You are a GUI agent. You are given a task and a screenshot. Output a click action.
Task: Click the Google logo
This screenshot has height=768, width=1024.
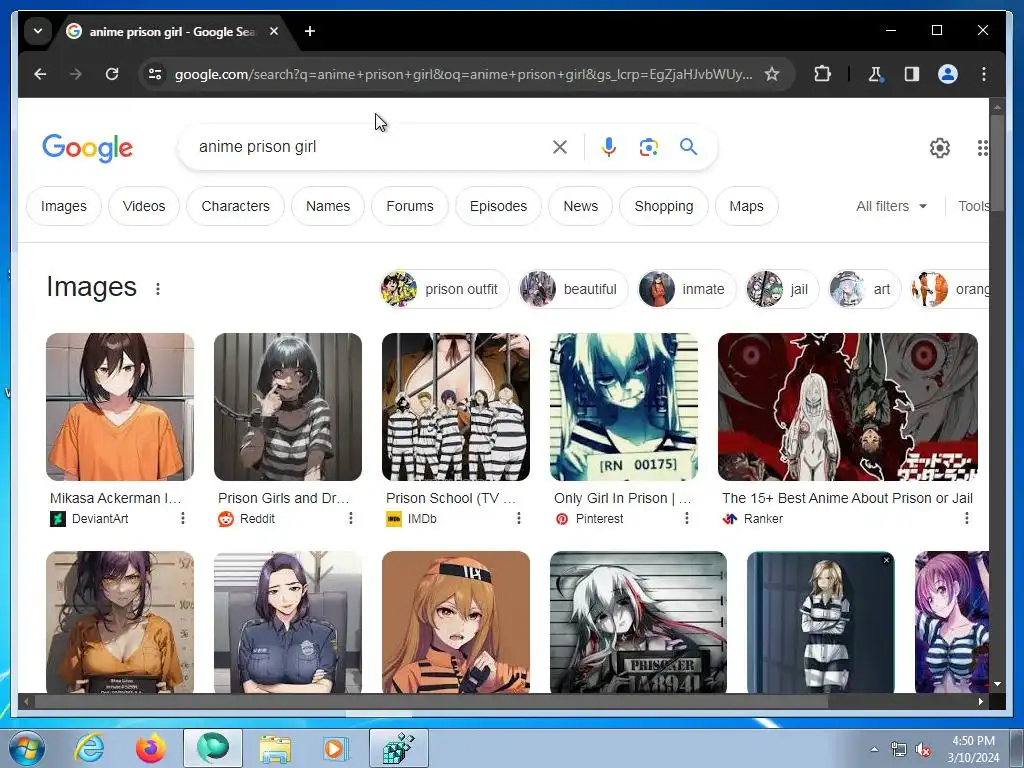88,148
